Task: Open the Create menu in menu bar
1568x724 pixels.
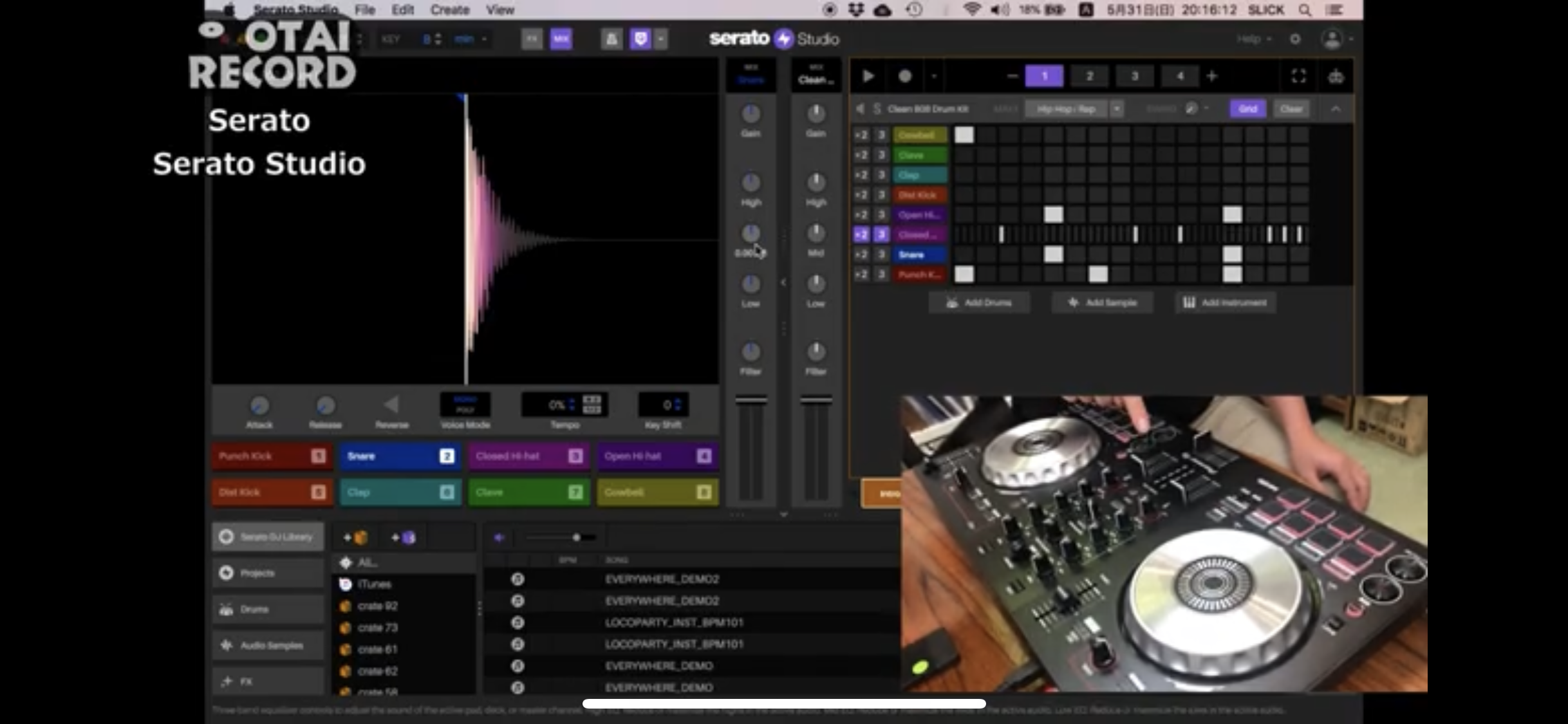Action: (x=449, y=10)
